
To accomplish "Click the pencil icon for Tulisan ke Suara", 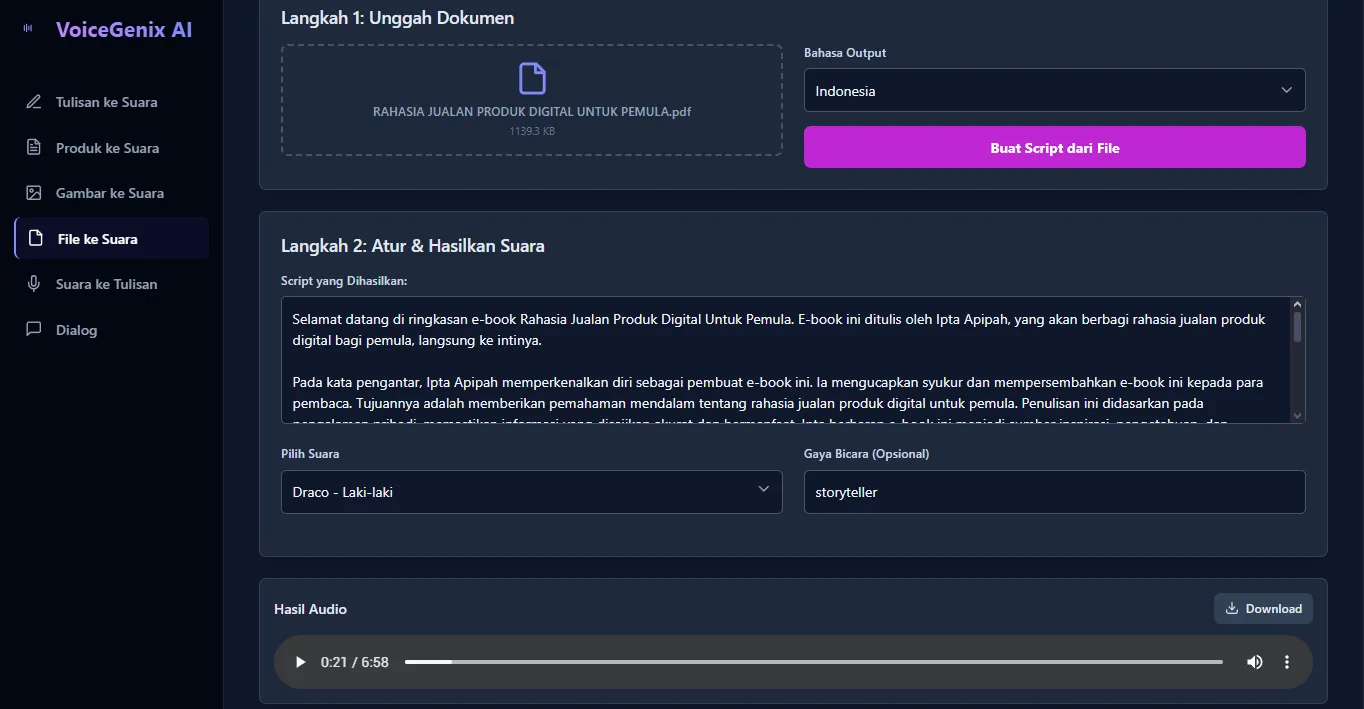I will pos(34,102).
